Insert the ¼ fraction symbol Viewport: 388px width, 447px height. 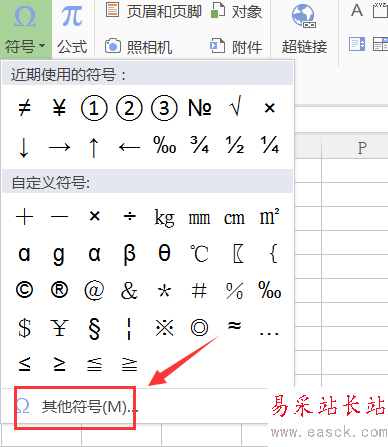270,145
